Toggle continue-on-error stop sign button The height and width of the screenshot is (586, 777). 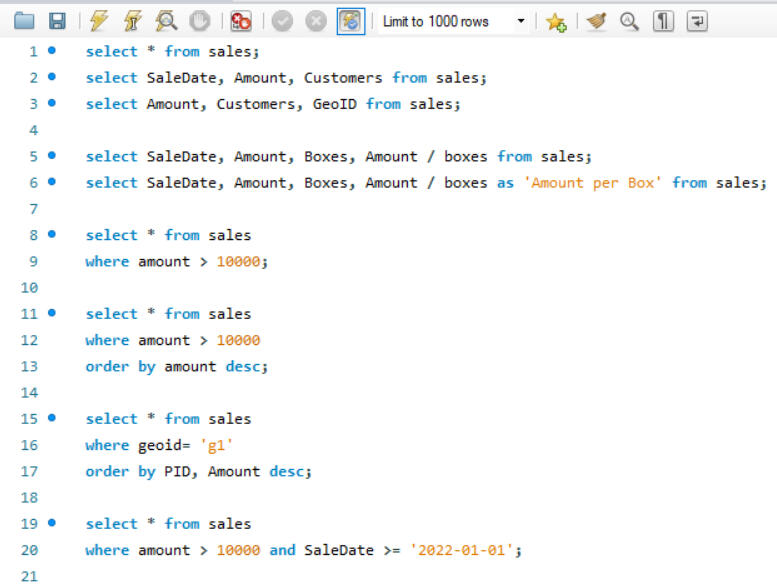pos(240,21)
